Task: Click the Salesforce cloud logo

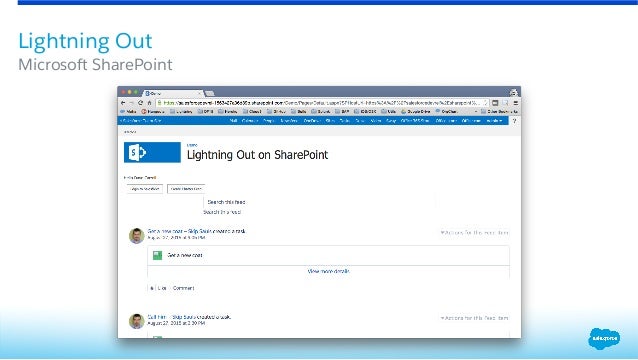Action: pos(604,338)
